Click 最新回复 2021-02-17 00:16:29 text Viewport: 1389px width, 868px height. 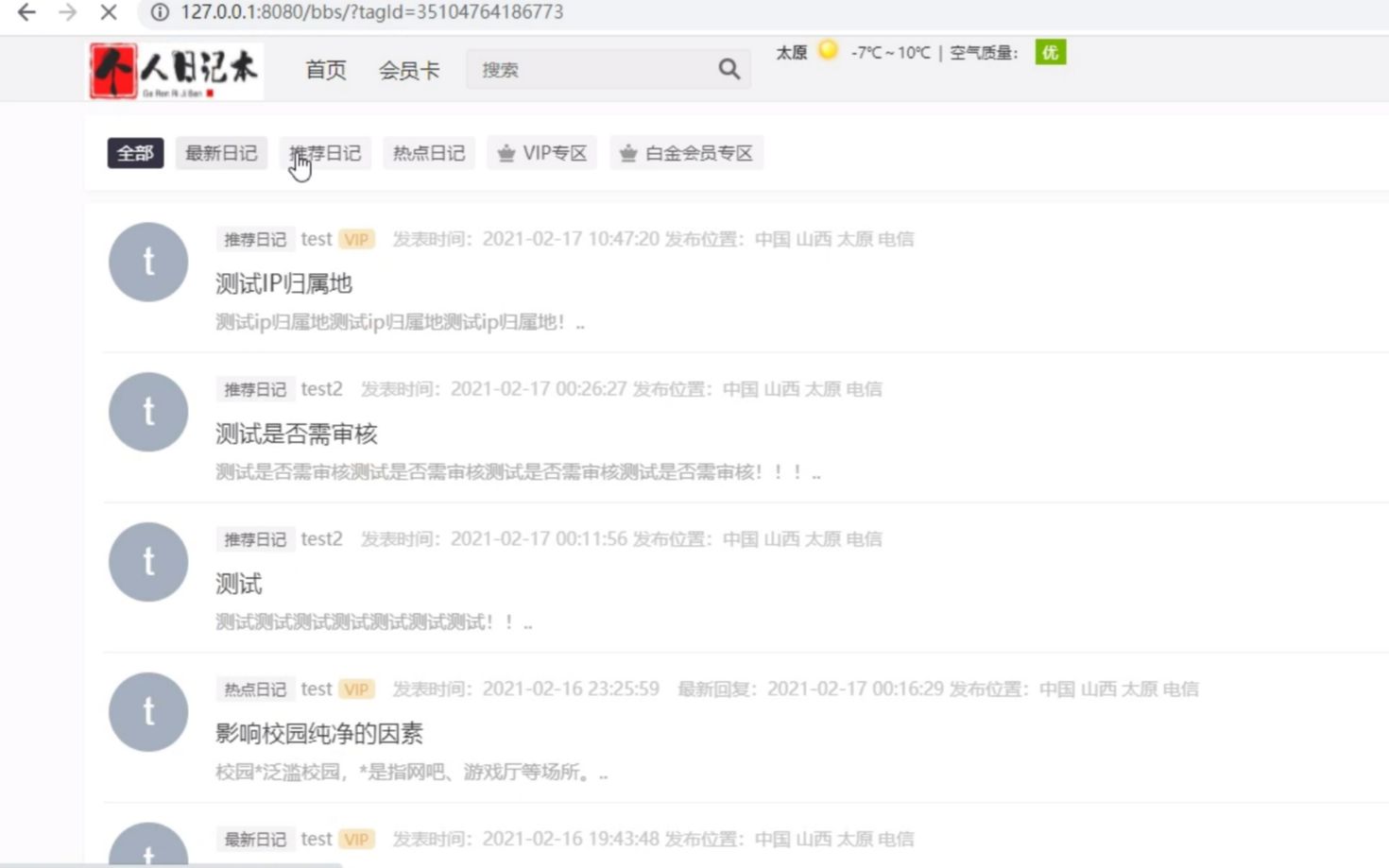click(x=811, y=689)
